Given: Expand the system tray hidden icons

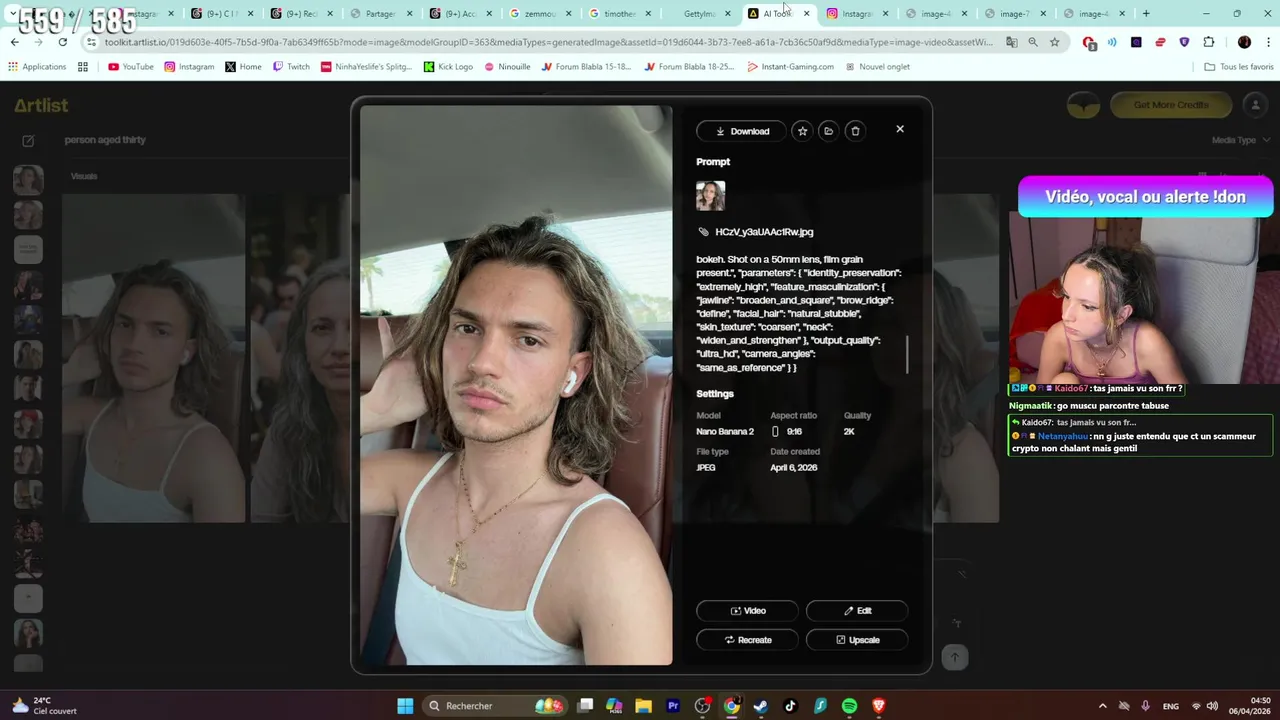Looking at the screenshot, I should coord(1102,706).
